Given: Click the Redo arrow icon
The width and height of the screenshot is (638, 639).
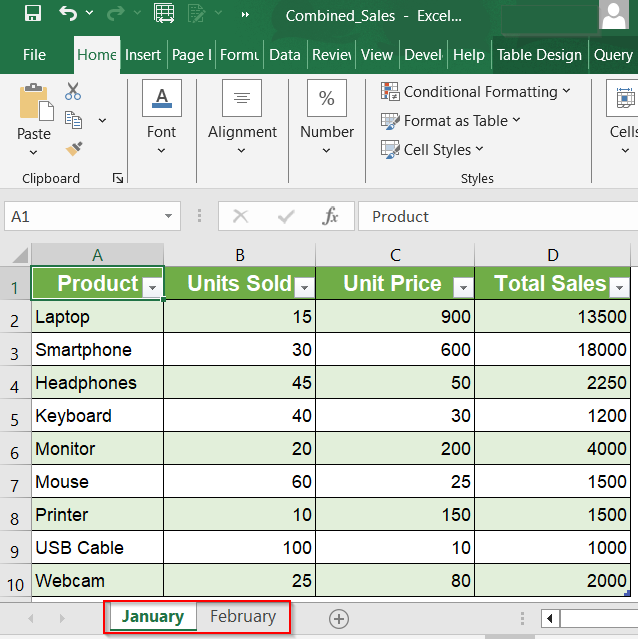Looking at the screenshot, I should pyautogui.click(x=115, y=13).
